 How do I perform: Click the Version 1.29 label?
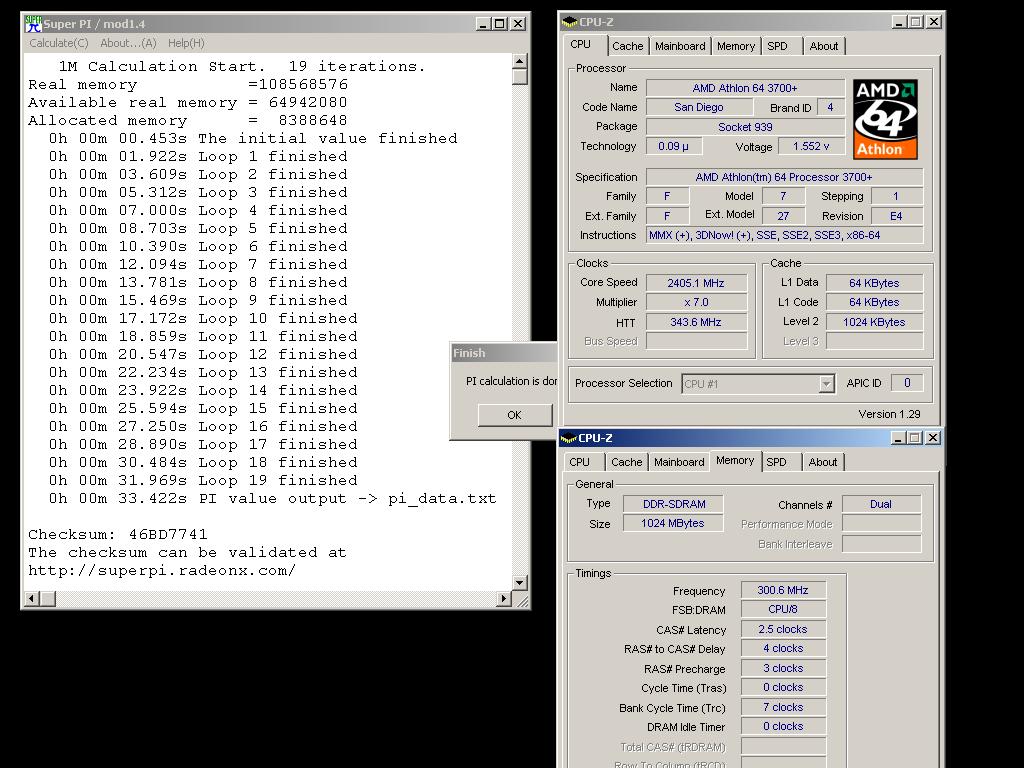click(889, 414)
